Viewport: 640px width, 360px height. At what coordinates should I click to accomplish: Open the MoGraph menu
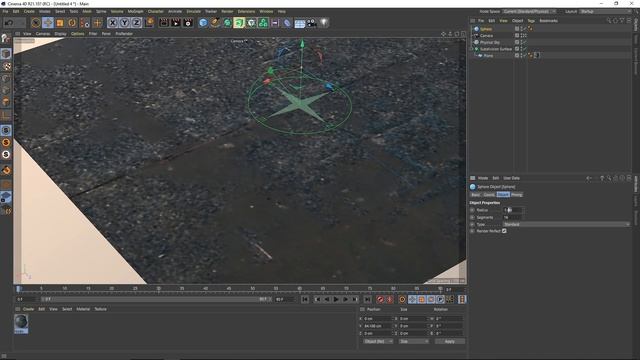point(136,11)
